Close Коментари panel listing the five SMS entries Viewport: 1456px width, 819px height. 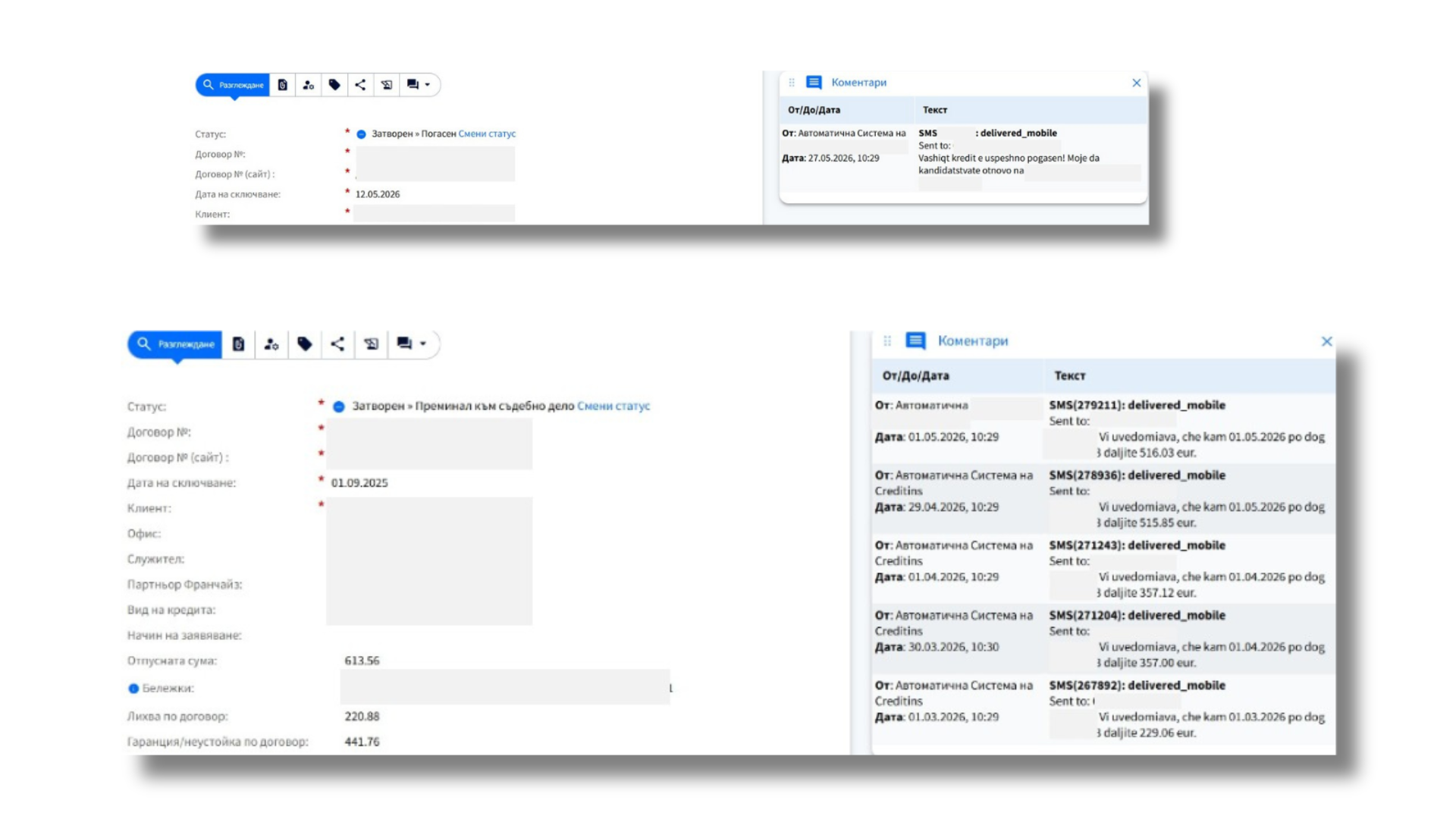point(1326,341)
